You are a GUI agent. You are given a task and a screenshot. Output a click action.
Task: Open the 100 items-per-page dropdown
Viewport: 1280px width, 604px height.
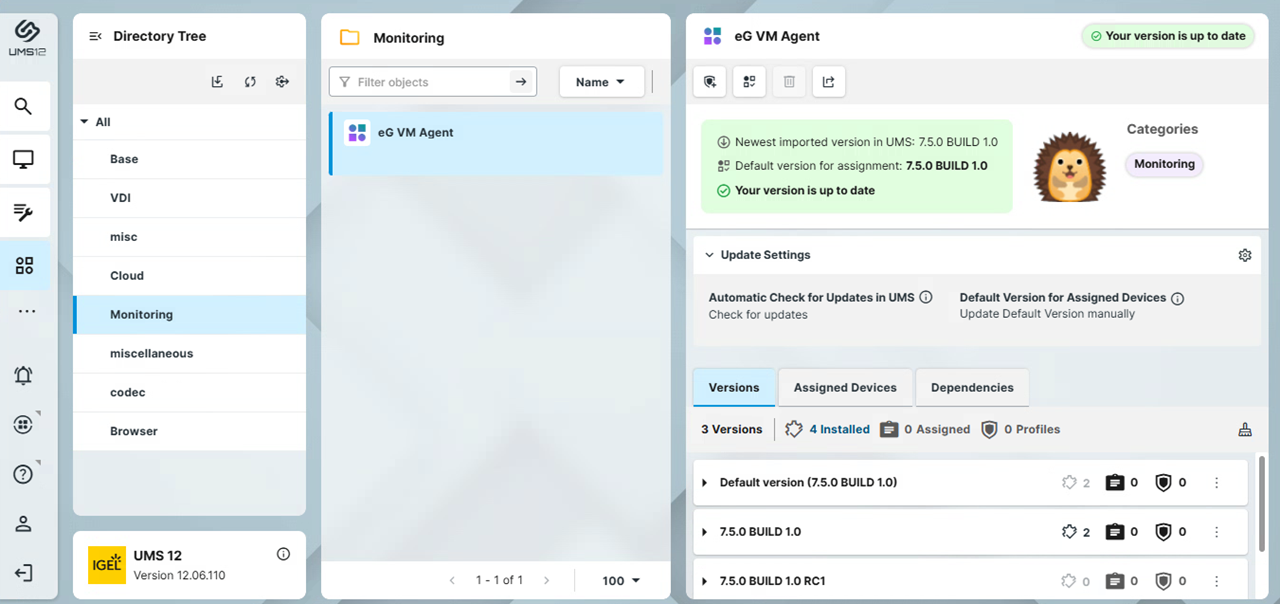coord(621,580)
